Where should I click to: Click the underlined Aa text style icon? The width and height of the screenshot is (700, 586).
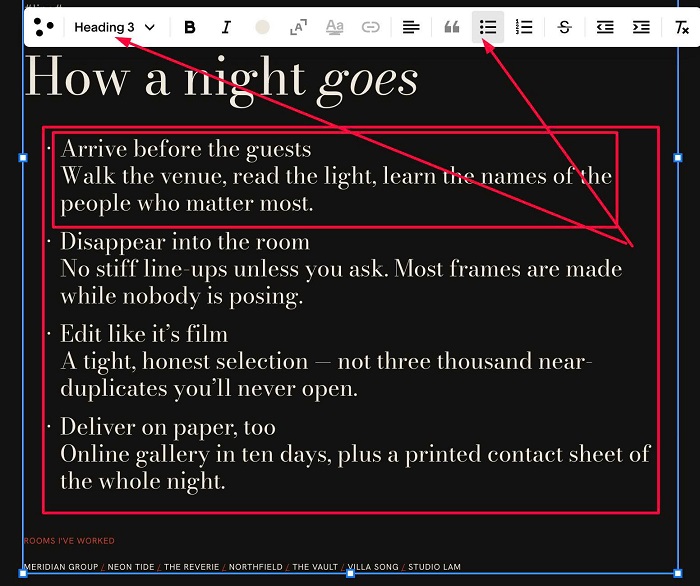(x=334, y=27)
